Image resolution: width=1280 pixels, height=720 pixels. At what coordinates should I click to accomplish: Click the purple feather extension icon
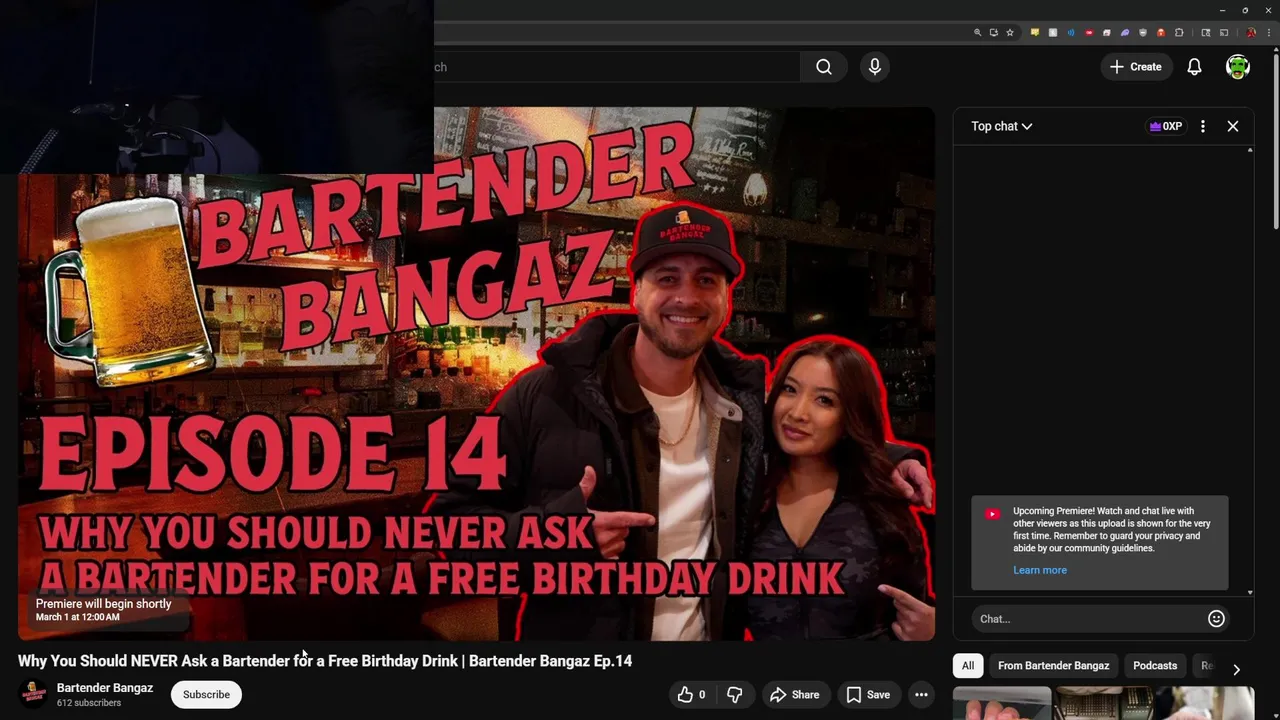point(1125,32)
